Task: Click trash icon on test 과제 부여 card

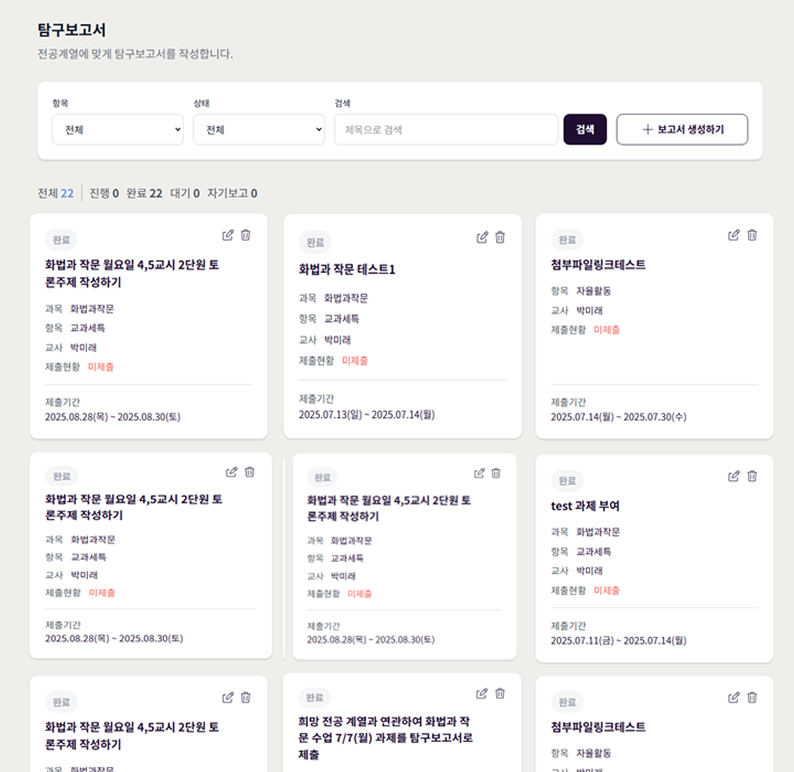Action: (752, 476)
